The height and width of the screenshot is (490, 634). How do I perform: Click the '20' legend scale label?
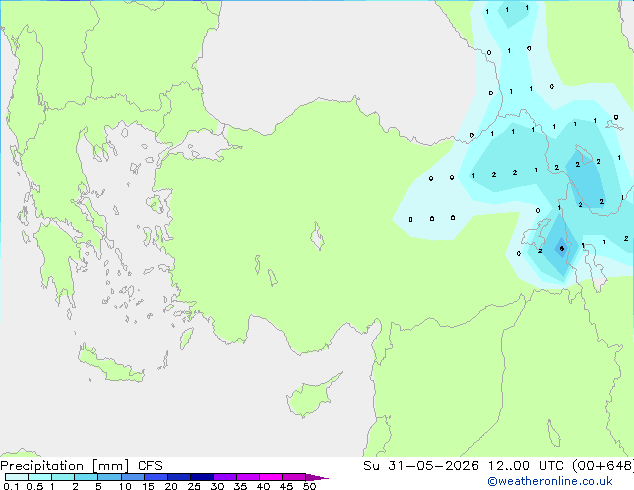(x=171, y=486)
